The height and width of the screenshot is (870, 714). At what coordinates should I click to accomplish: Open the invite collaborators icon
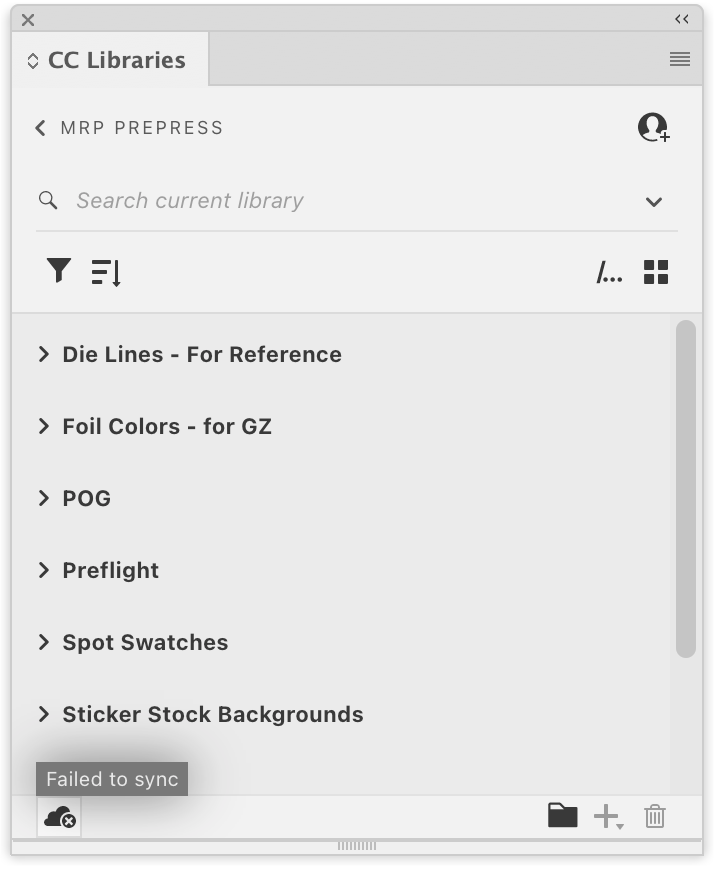[654, 127]
